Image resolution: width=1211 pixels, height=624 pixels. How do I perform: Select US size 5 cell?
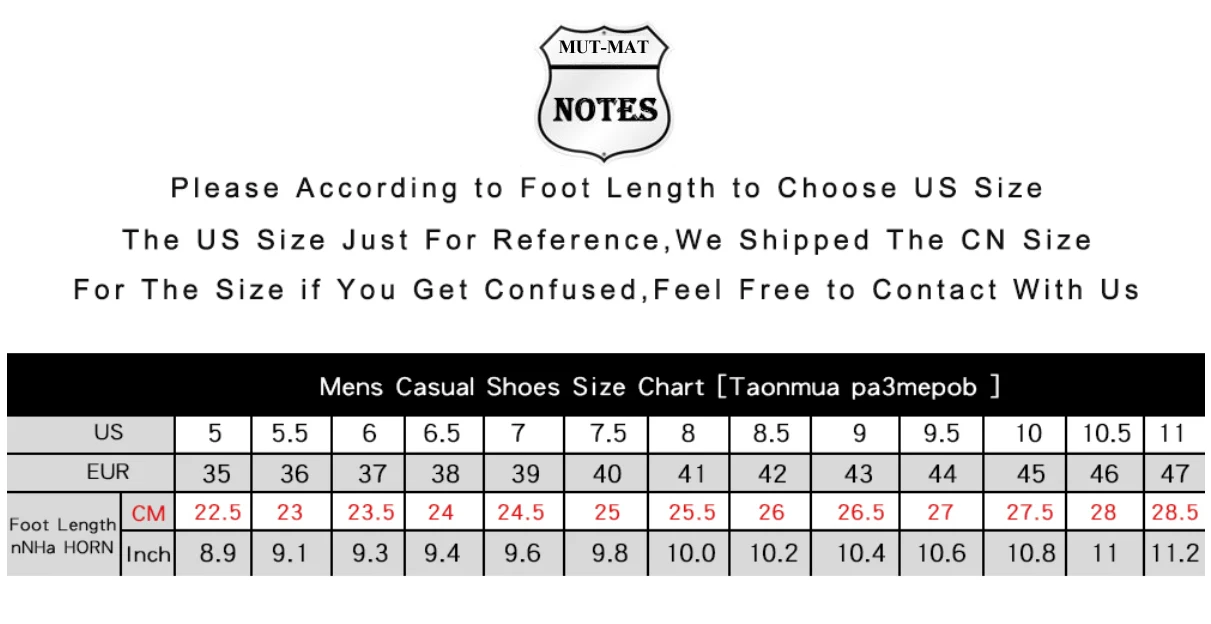pos(215,434)
